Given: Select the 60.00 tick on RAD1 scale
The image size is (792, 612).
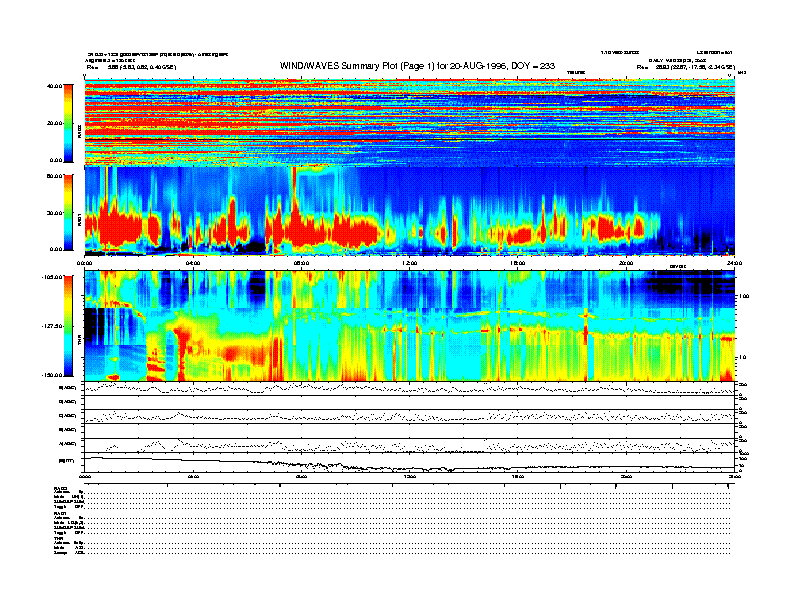Looking at the screenshot, I should coord(54,176).
